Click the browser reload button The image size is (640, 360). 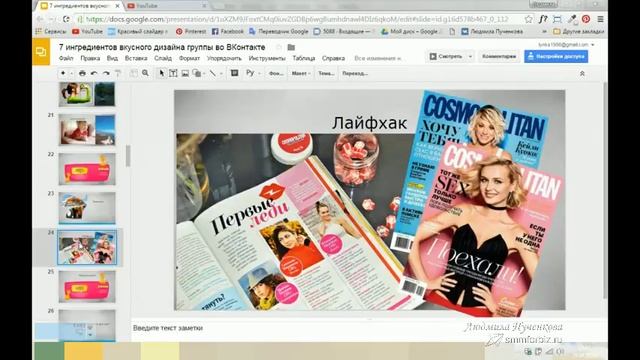point(66,19)
